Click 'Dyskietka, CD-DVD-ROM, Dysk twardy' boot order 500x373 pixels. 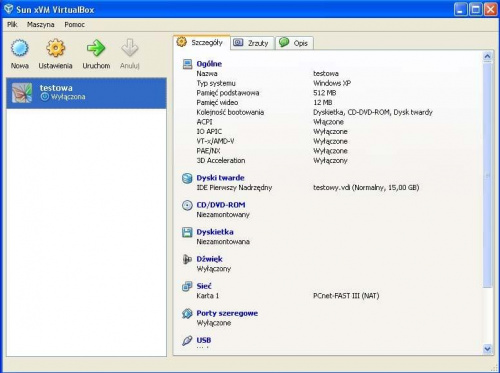coord(373,112)
